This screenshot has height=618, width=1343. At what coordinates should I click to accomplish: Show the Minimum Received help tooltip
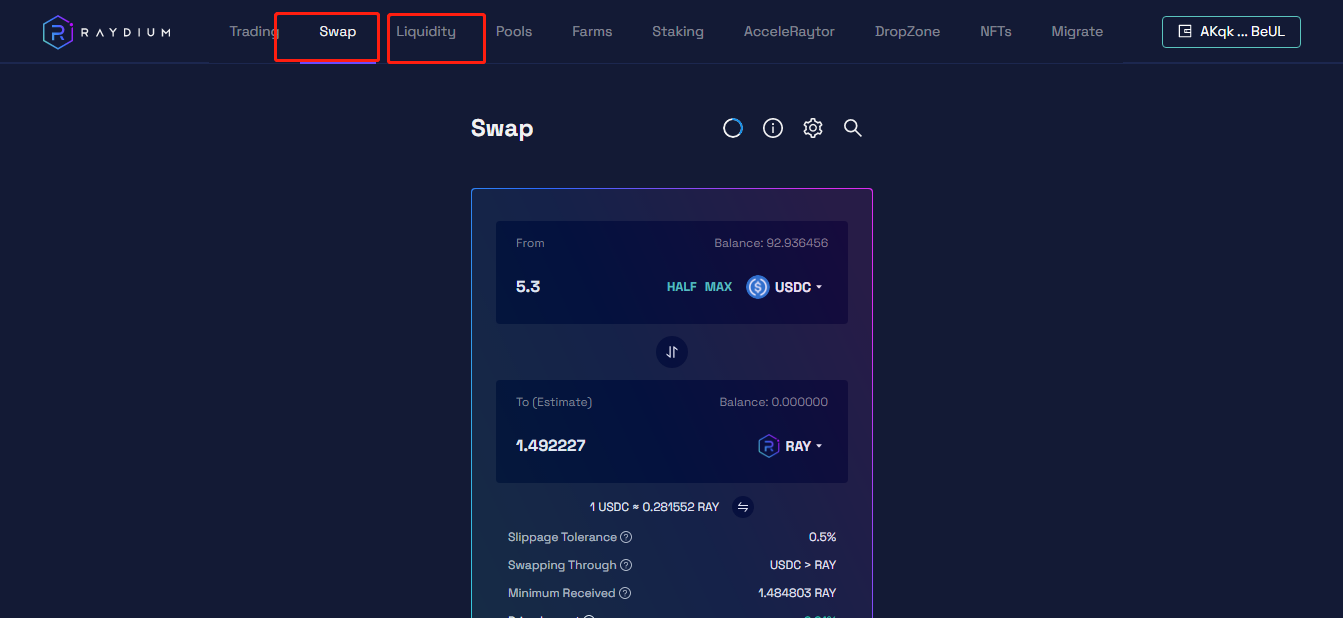625,593
